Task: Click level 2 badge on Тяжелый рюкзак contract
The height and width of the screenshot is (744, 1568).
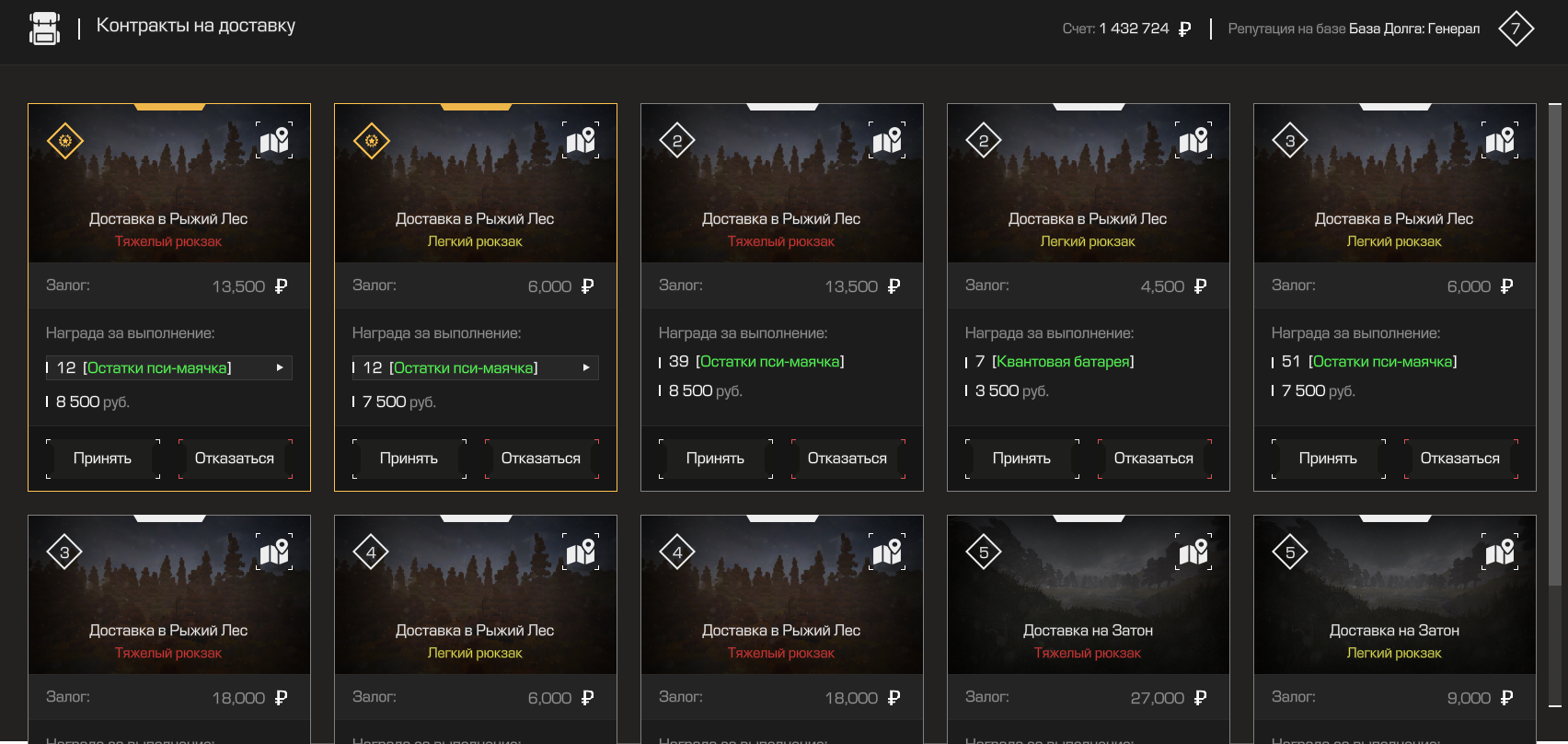Action: (677, 141)
